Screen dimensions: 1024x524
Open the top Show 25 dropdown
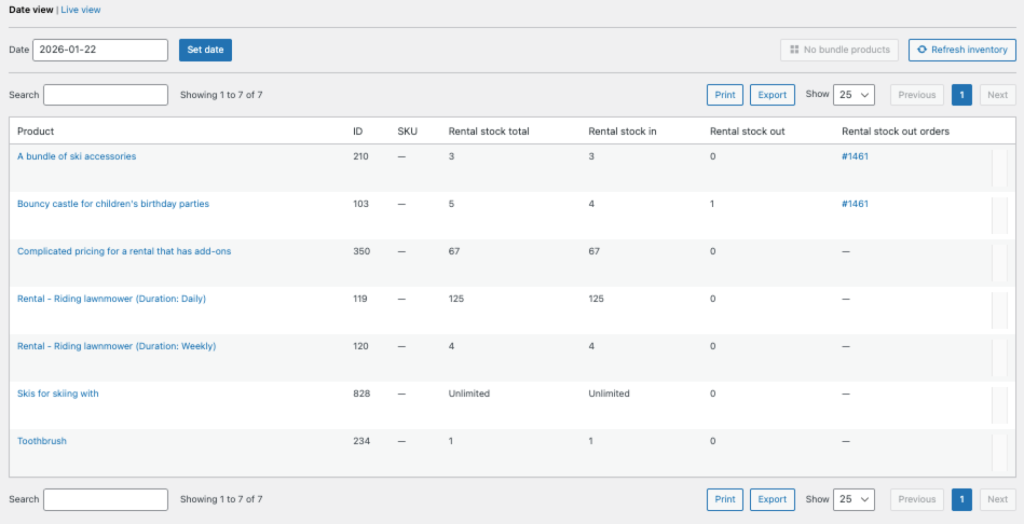[854, 95]
